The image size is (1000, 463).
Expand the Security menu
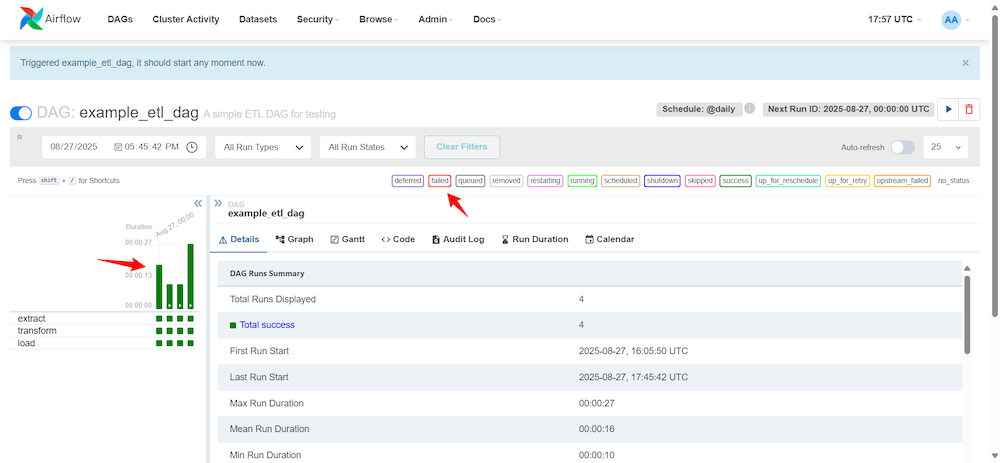(x=318, y=19)
